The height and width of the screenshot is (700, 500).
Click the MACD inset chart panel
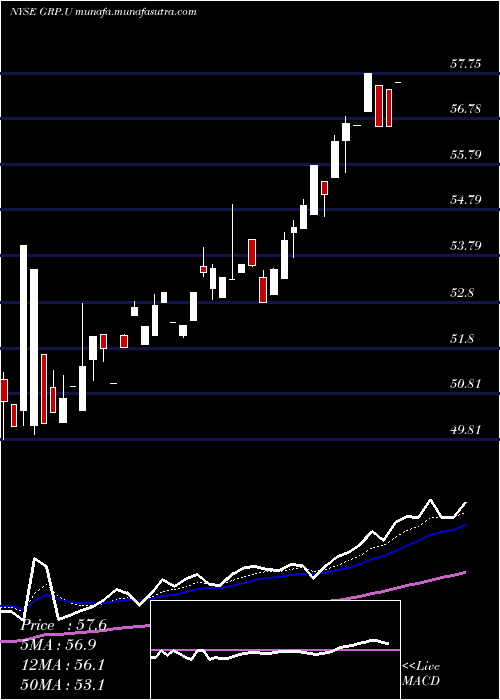click(275, 650)
